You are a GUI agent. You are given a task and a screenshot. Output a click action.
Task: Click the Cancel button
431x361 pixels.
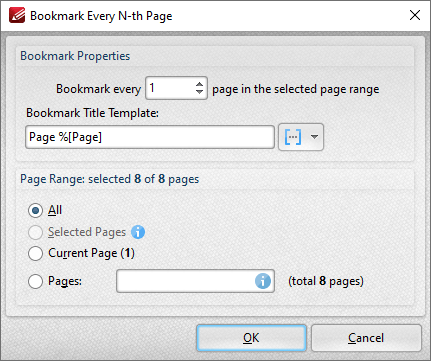[366, 338]
